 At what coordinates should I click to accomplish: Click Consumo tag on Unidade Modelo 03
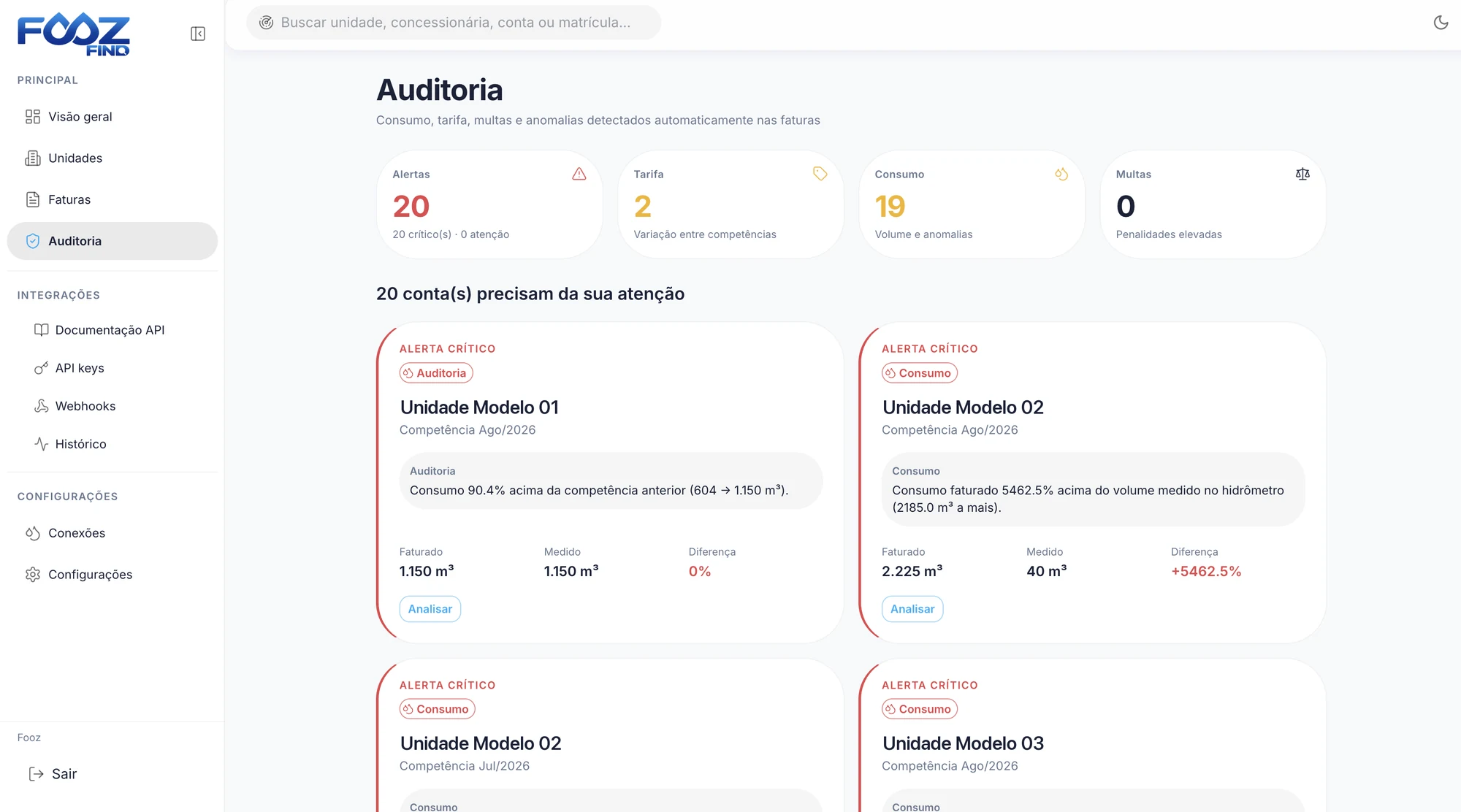pos(920,709)
